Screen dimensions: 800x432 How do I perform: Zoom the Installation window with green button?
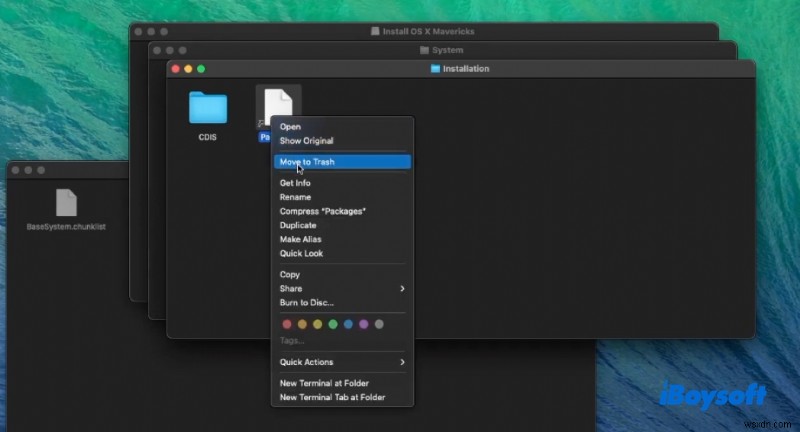201,69
